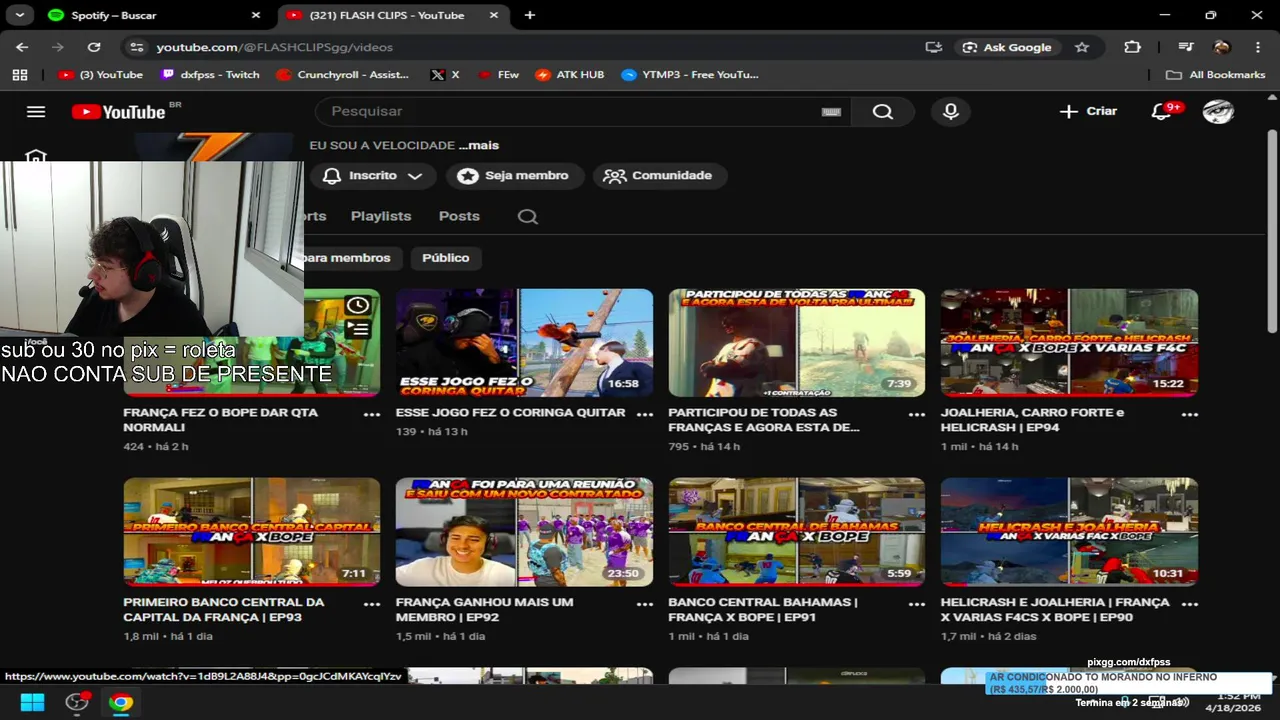This screenshot has width=1280, height=720.
Task: Click title FRANÇA FEZ O BOPE DAR QTA
Action: tap(220, 419)
